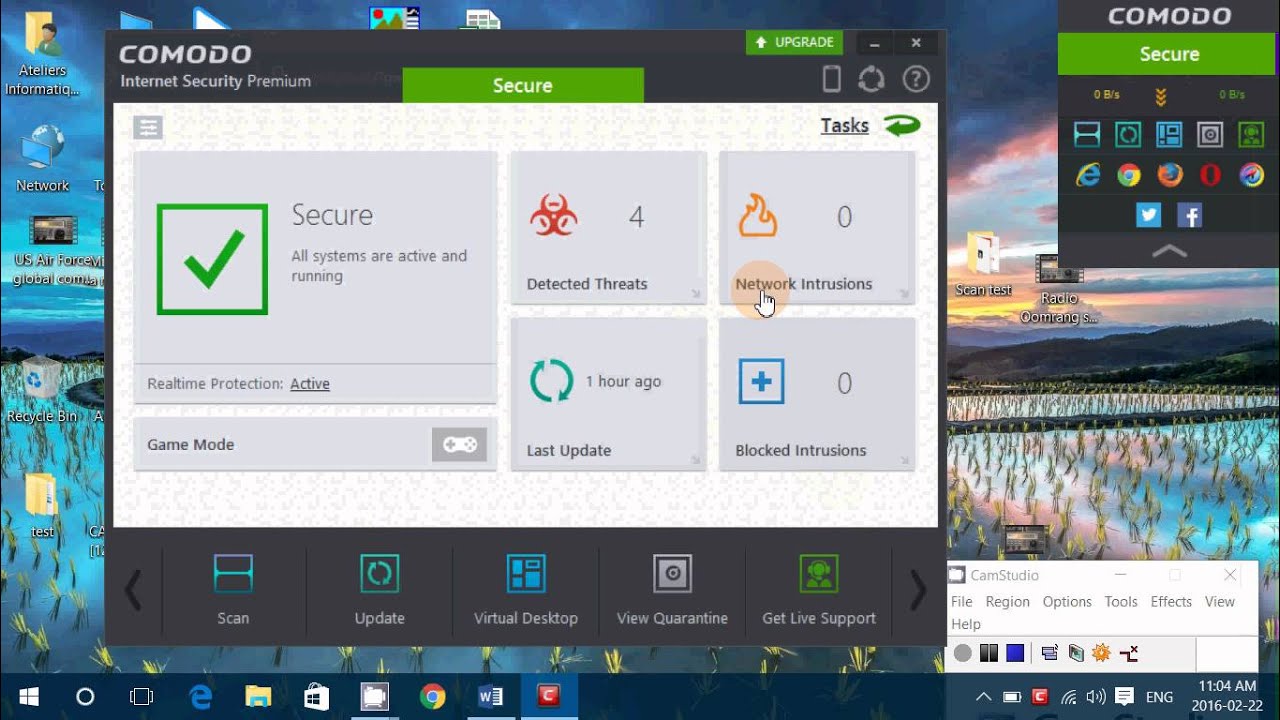Click the virtual desktop icon in Comodo widget
The height and width of the screenshot is (720, 1280).
(1169, 135)
